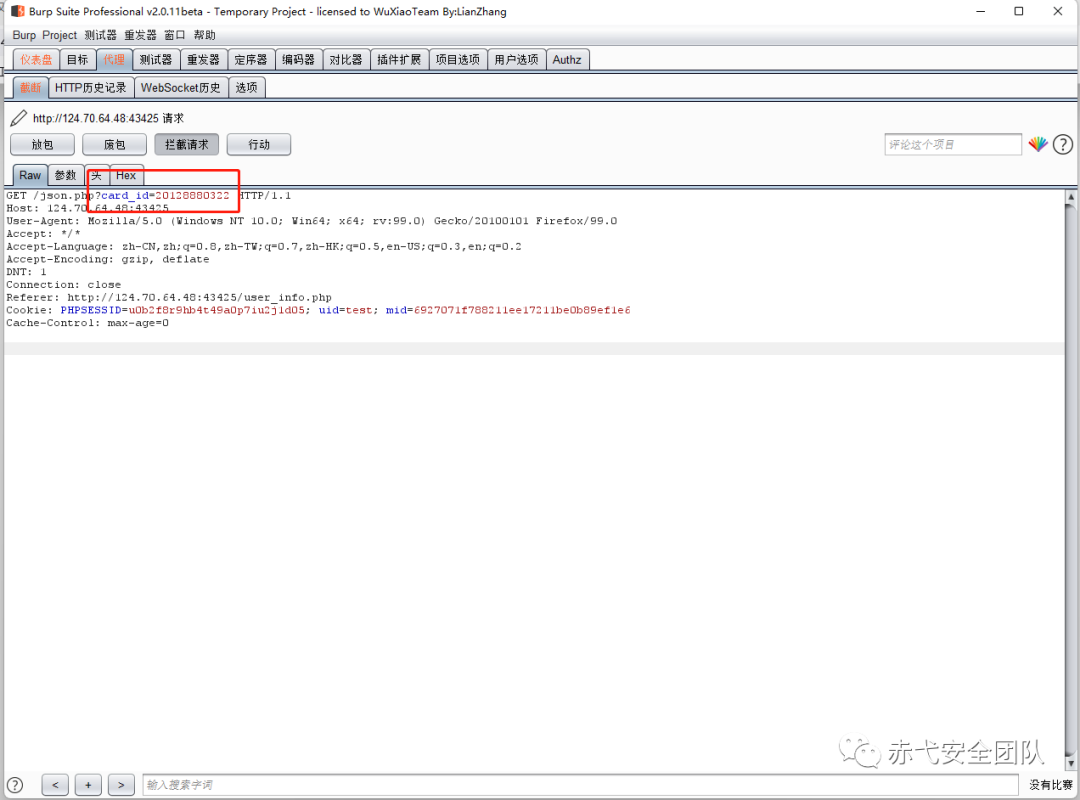Open the 行动 action button
Screen dimensions: 1080x800
pos(259,145)
